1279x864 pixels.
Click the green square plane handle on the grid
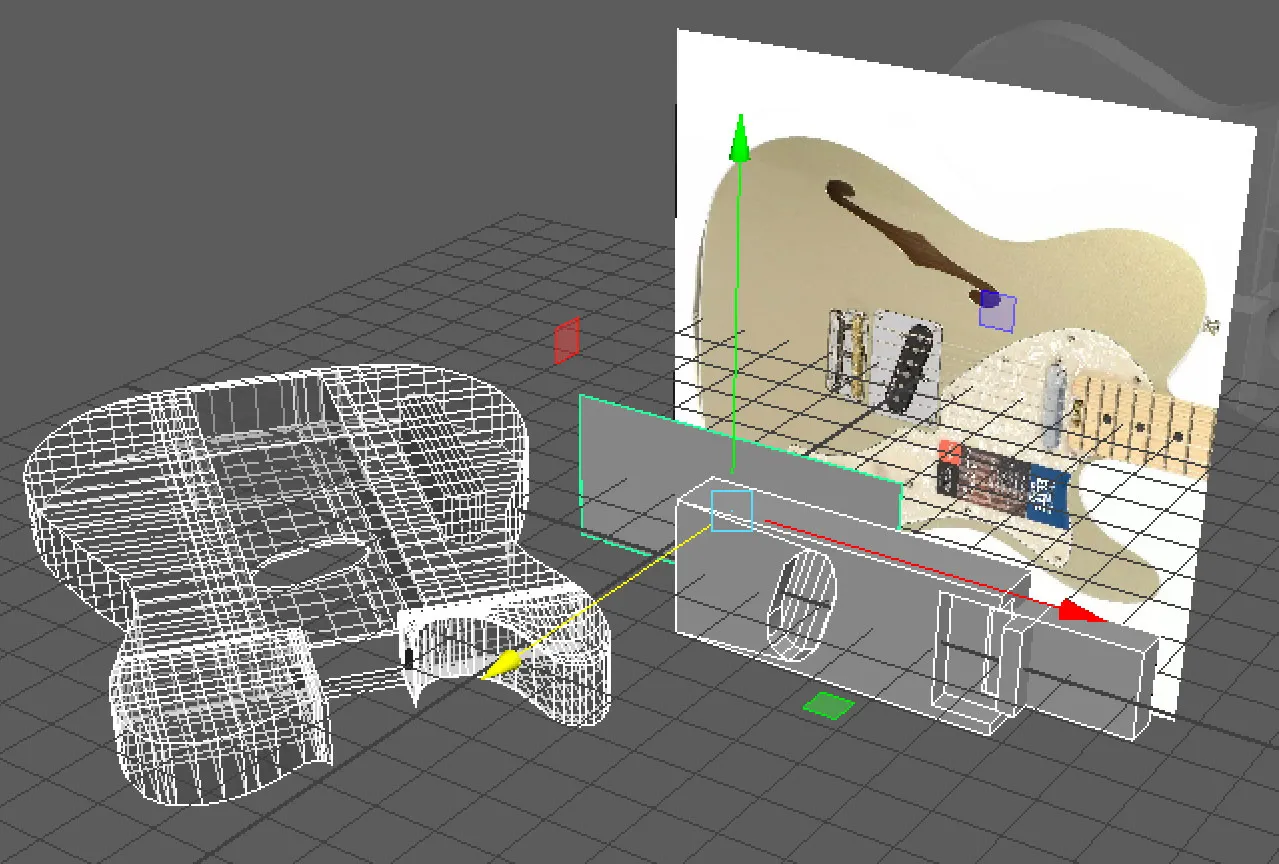click(829, 706)
